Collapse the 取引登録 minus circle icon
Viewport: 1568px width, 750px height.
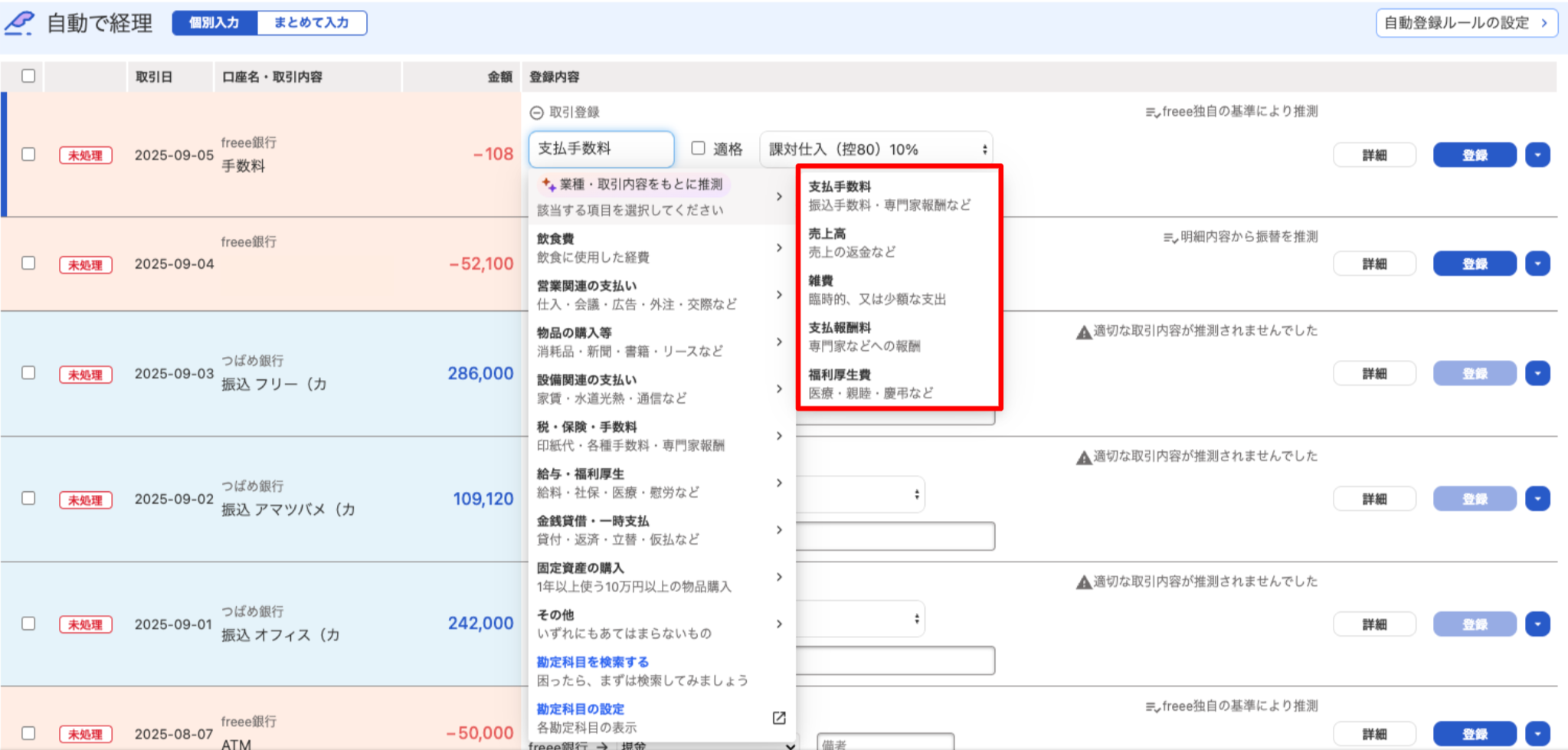point(536,113)
